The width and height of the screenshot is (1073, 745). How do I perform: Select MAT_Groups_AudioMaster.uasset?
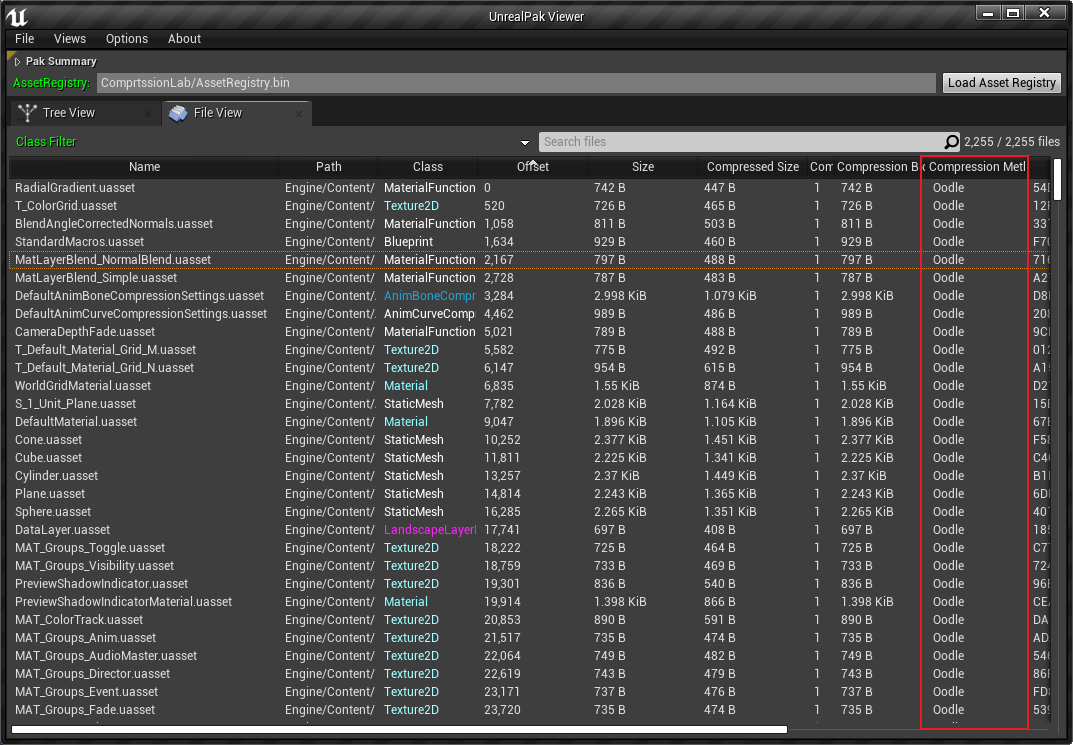[530, 656]
